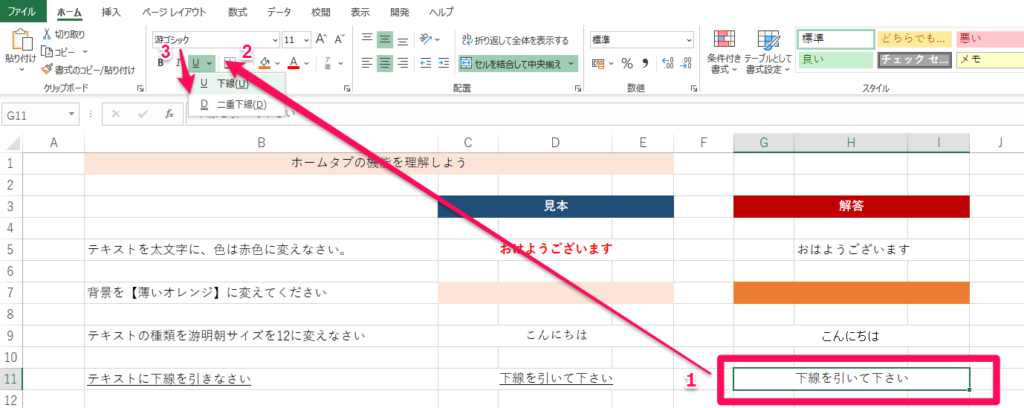
Task: Open the ファイル tab
Action: click(x=22, y=11)
